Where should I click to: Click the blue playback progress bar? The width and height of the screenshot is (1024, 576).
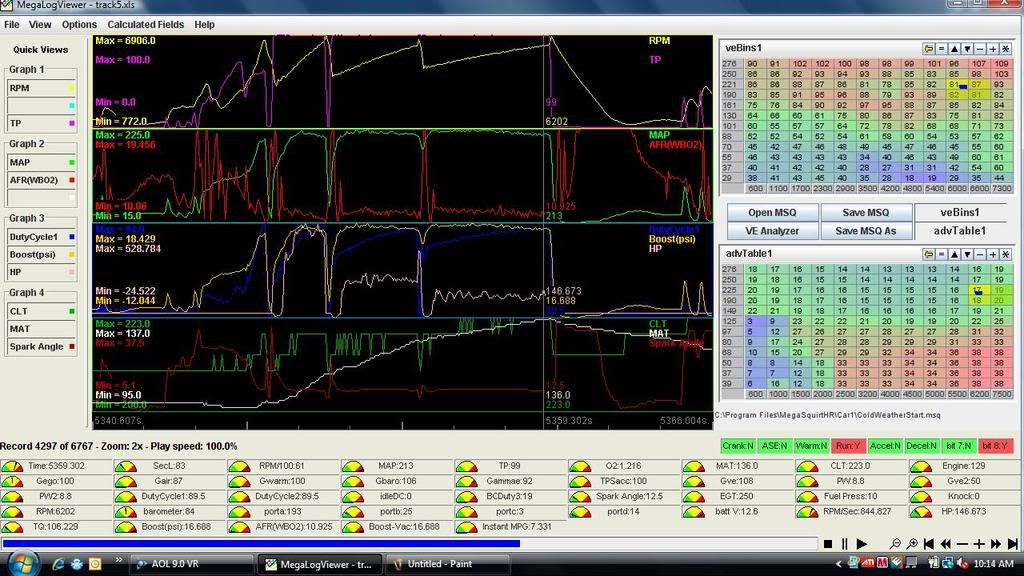point(261,543)
